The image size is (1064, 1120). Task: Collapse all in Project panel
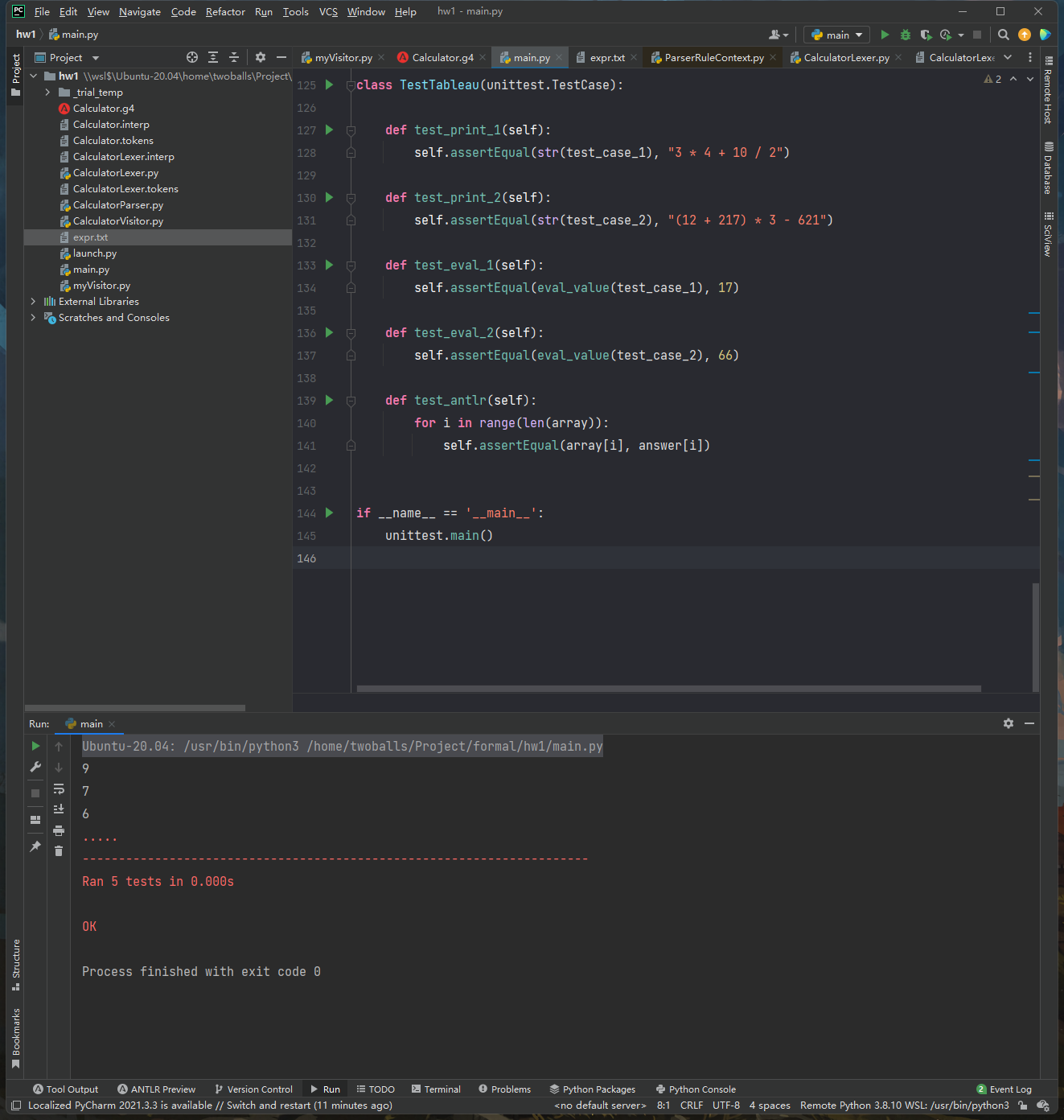coord(234,57)
